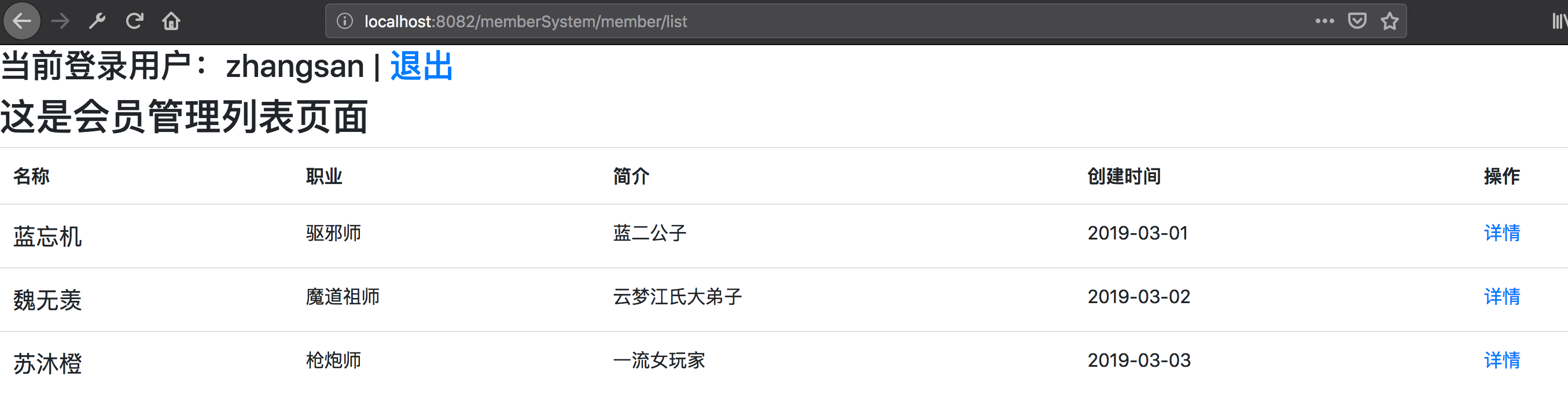Open the library icon in the toolbar
The image size is (1568, 420).
coord(1559,21)
